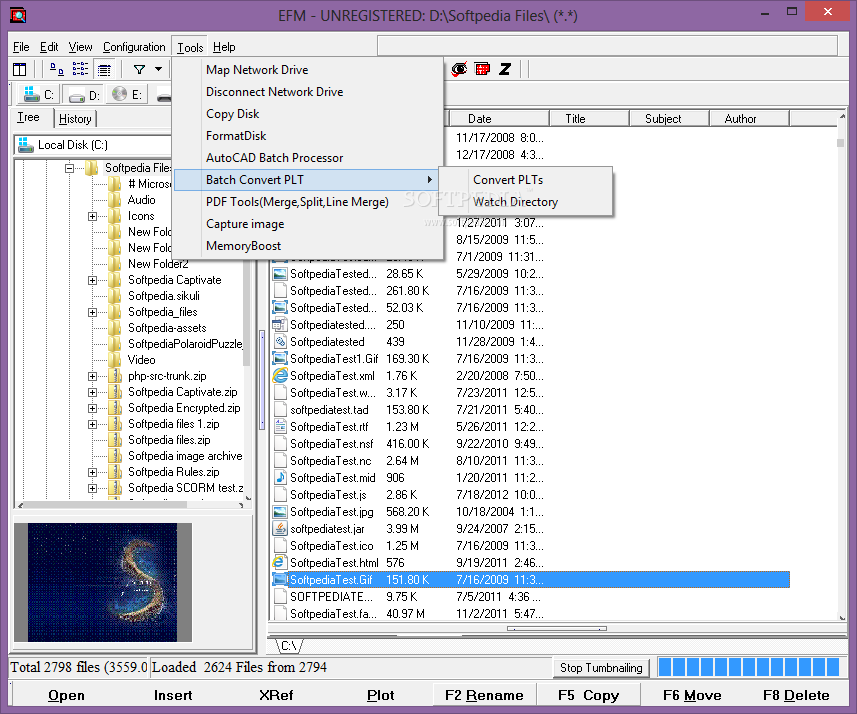Viewport: 857px width, 714px height.
Task: Expand Softpedia Rules.zip node
Action: pyautogui.click(x=92, y=472)
